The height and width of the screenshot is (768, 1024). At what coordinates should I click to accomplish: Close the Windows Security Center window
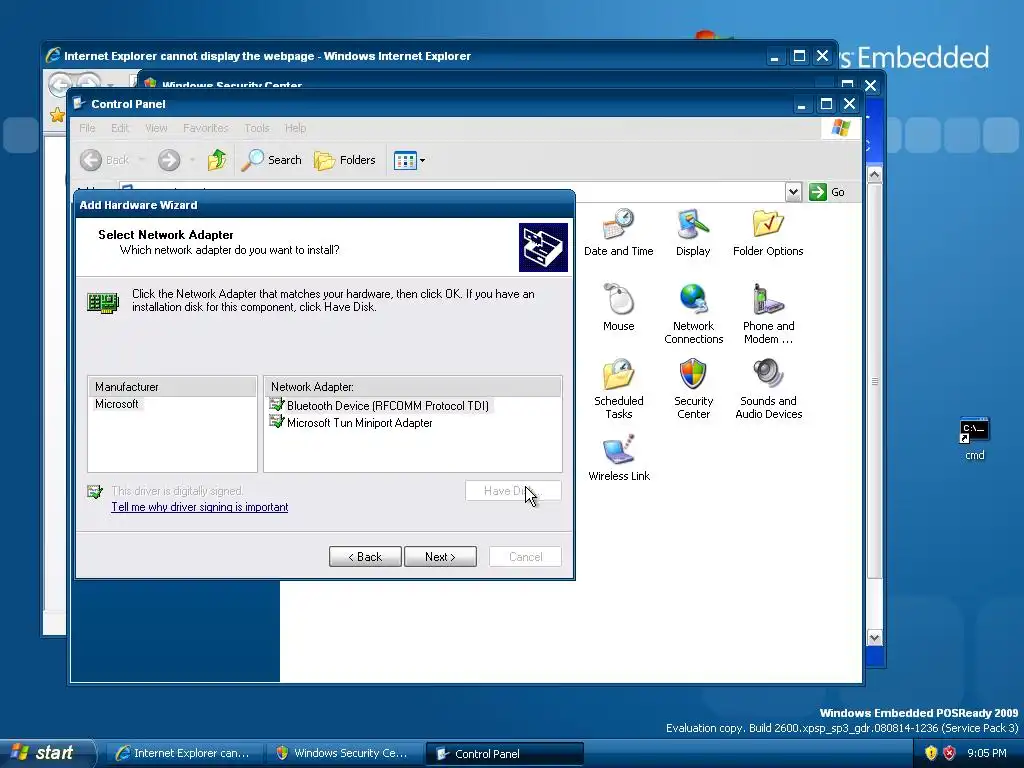click(x=871, y=86)
